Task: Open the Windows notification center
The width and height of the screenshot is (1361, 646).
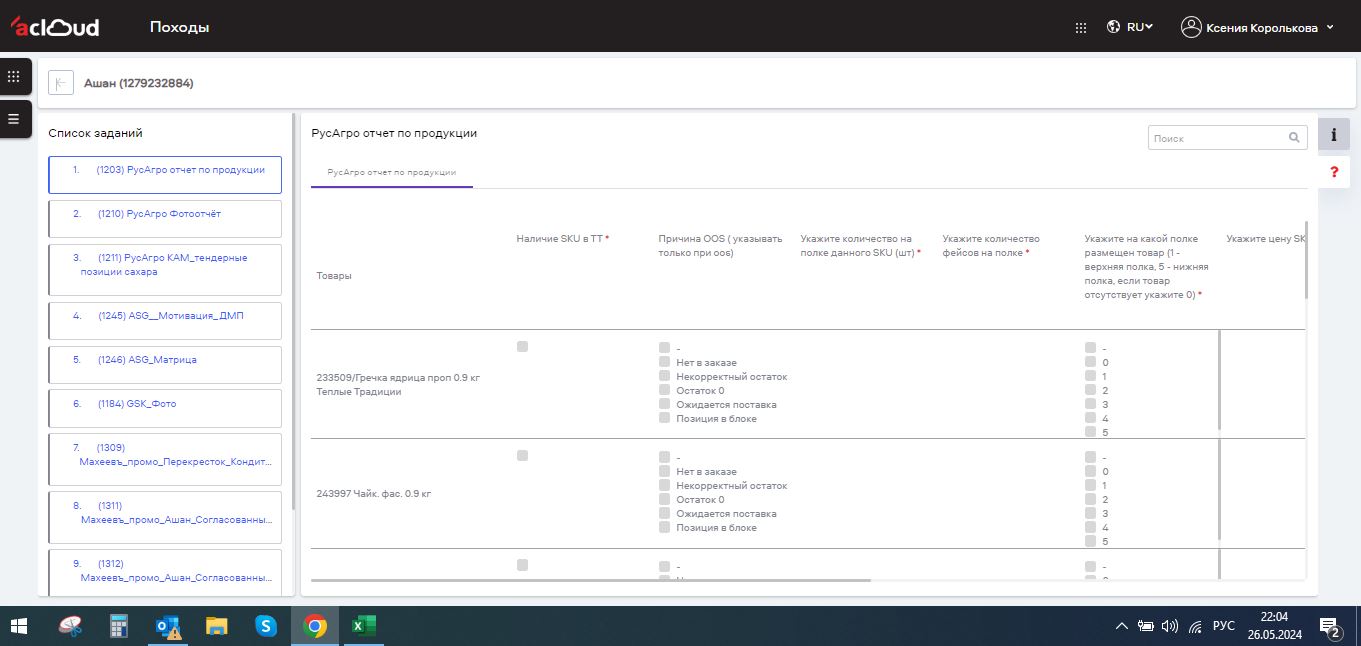Action: pyautogui.click(x=1331, y=627)
